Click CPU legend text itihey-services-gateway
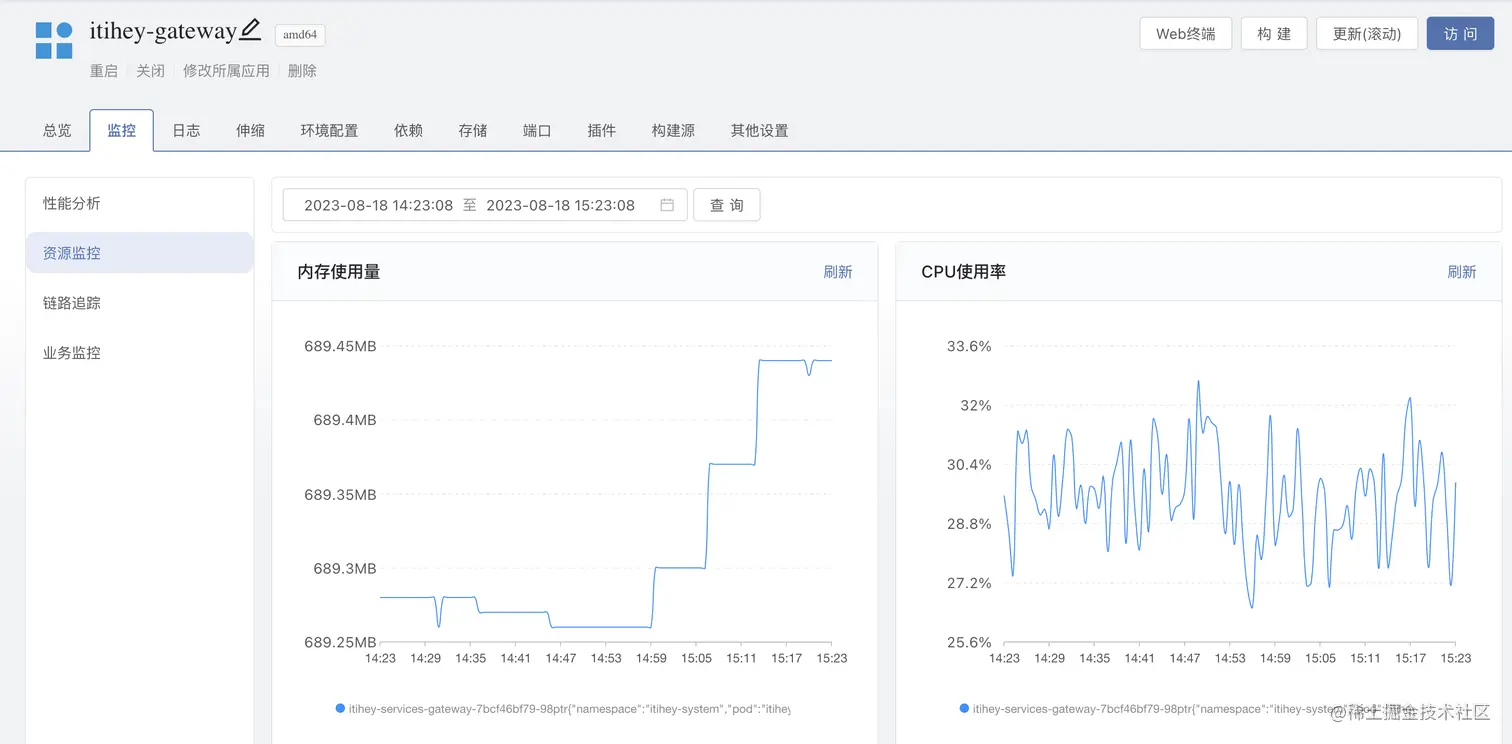Viewport: 1512px width, 744px height. tap(1193, 709)
